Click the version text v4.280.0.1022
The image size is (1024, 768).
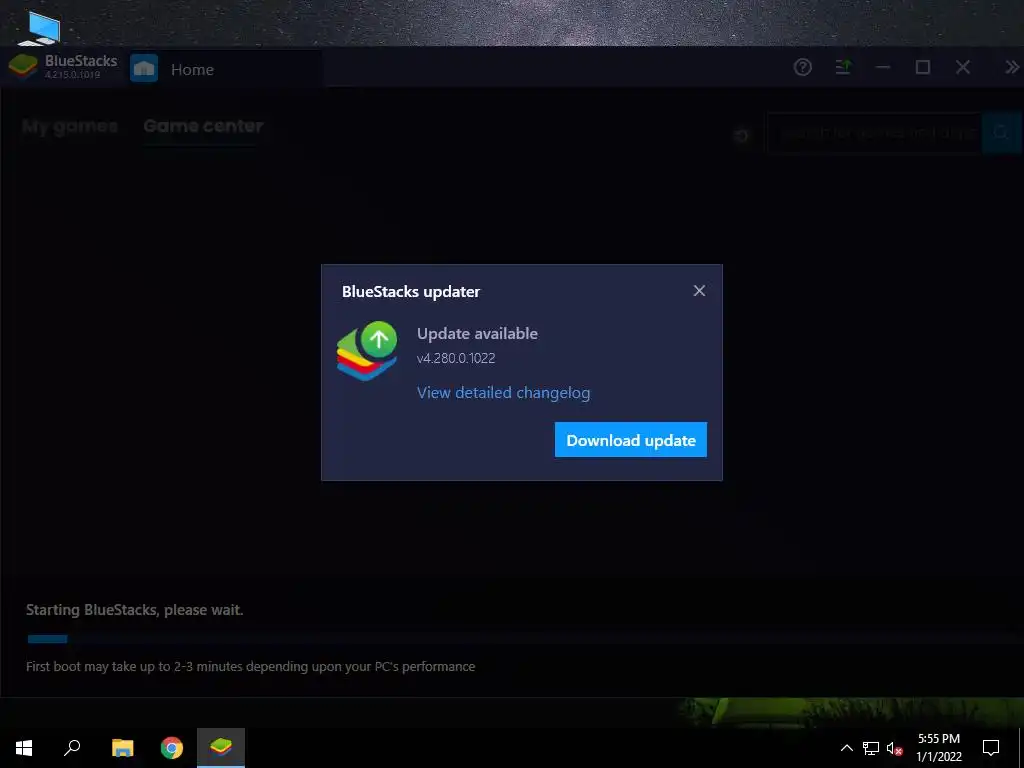(x=456, y=358)
